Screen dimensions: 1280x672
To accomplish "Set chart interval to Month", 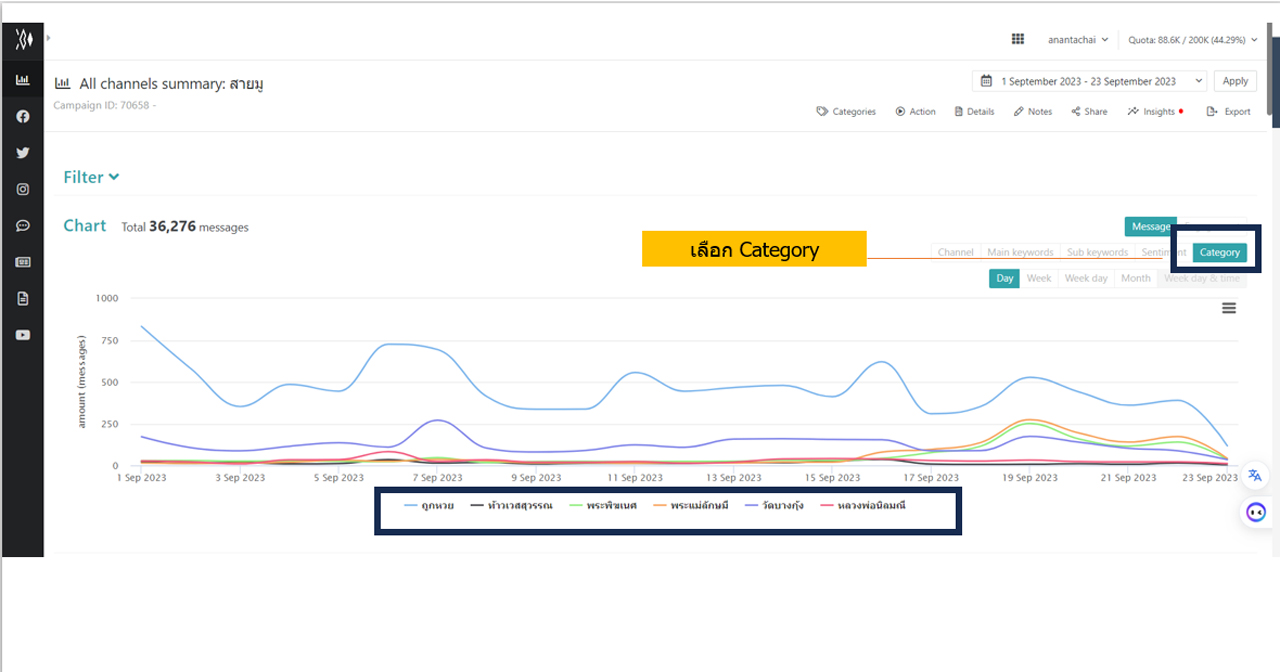I will 1136,278.
